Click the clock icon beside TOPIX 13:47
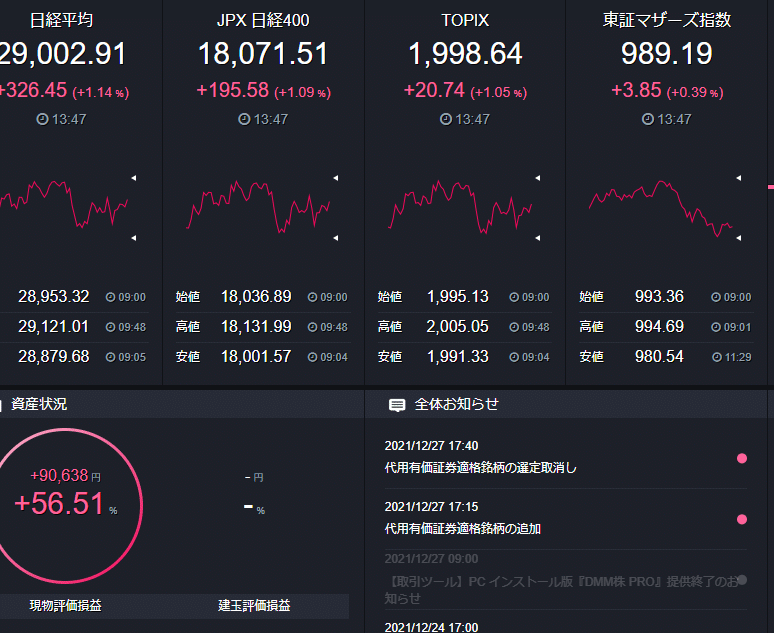The width and height of the screenshot is (774, 633). 446,119
